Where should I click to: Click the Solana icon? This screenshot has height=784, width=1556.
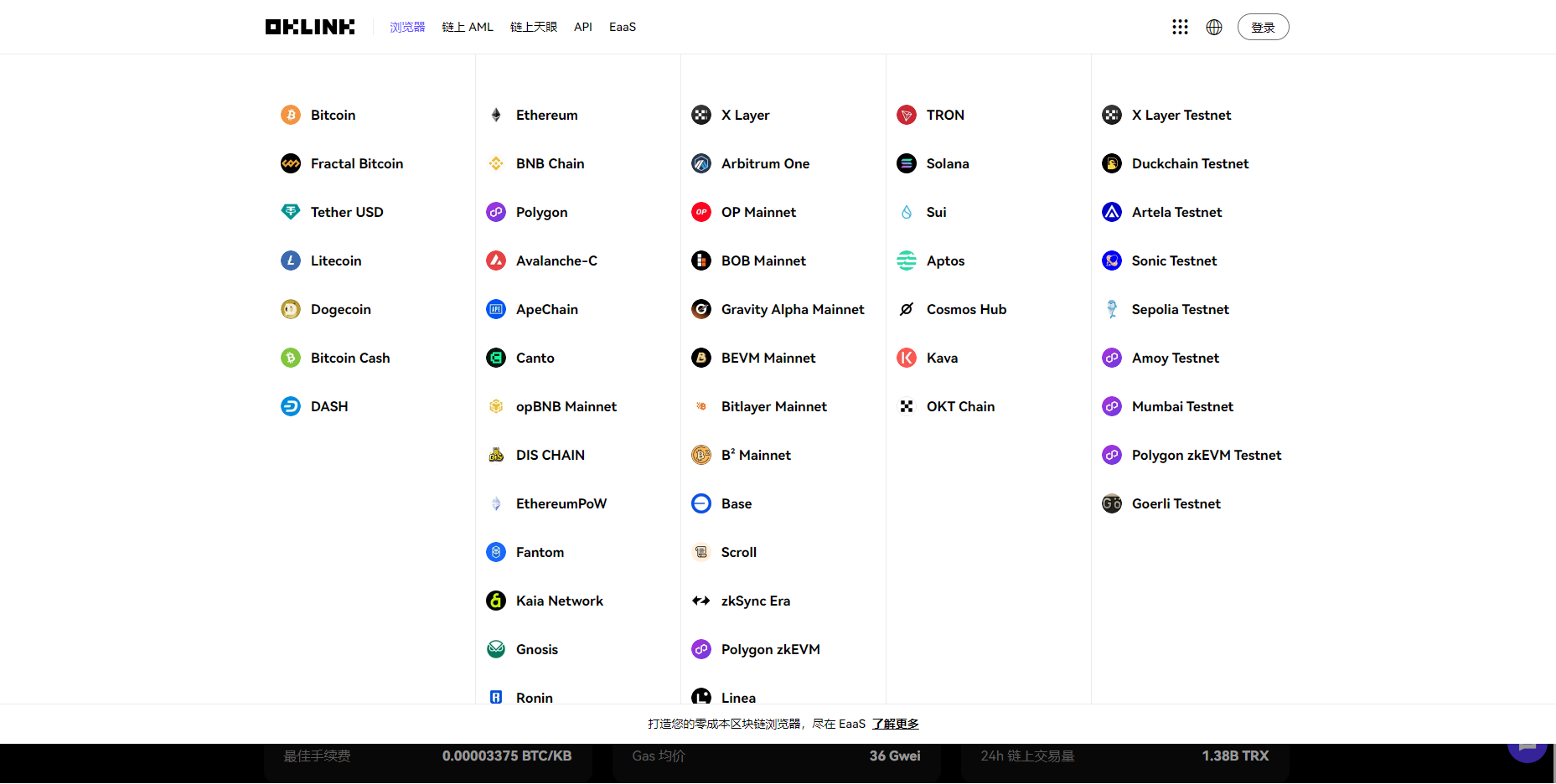[907, 163]
